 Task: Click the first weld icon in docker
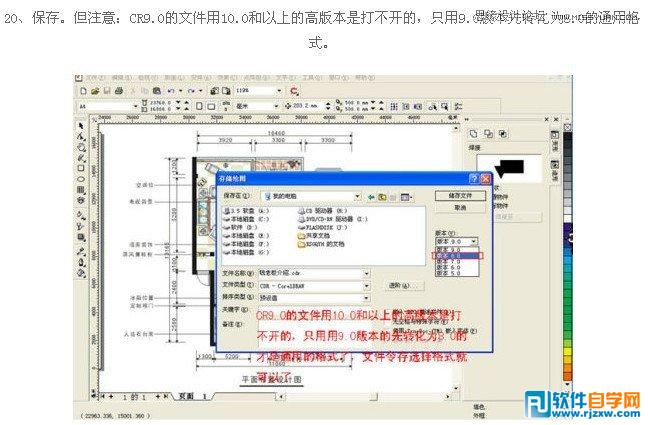(474, 134)
